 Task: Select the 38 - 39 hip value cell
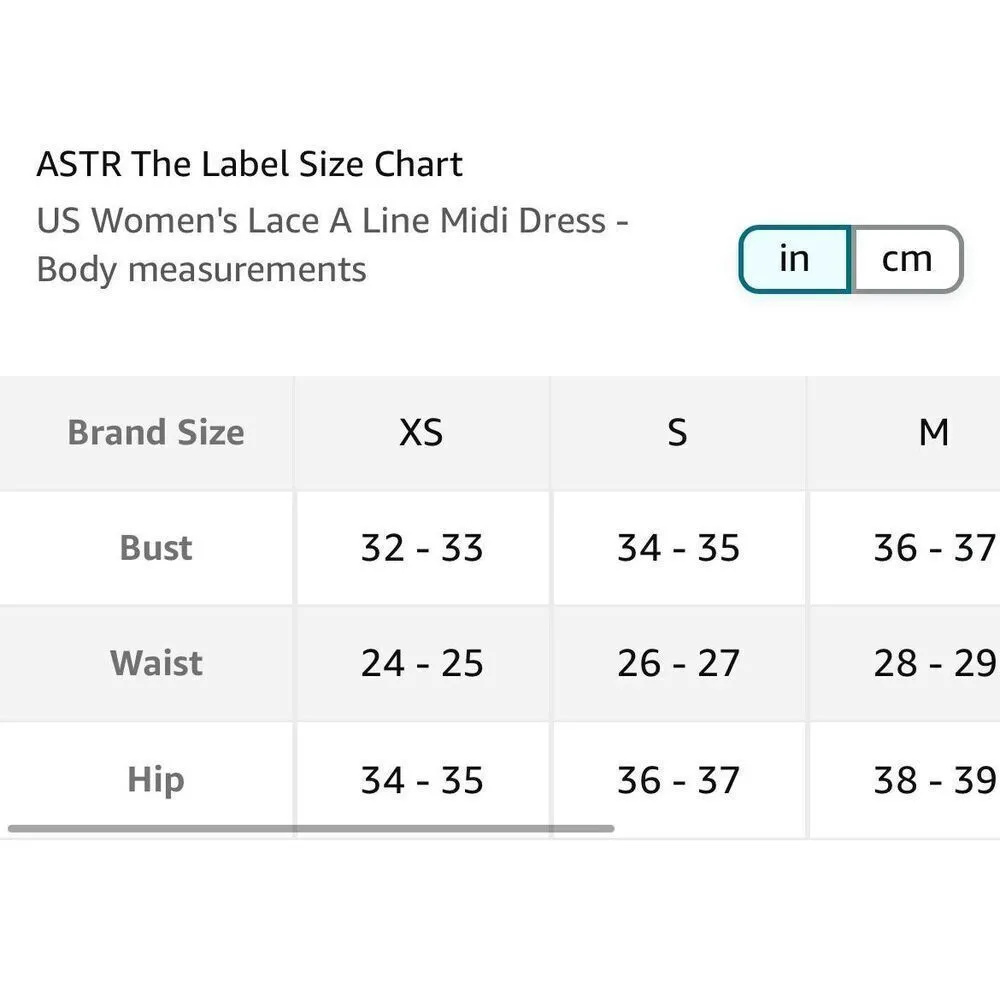[x=936, y=780]
